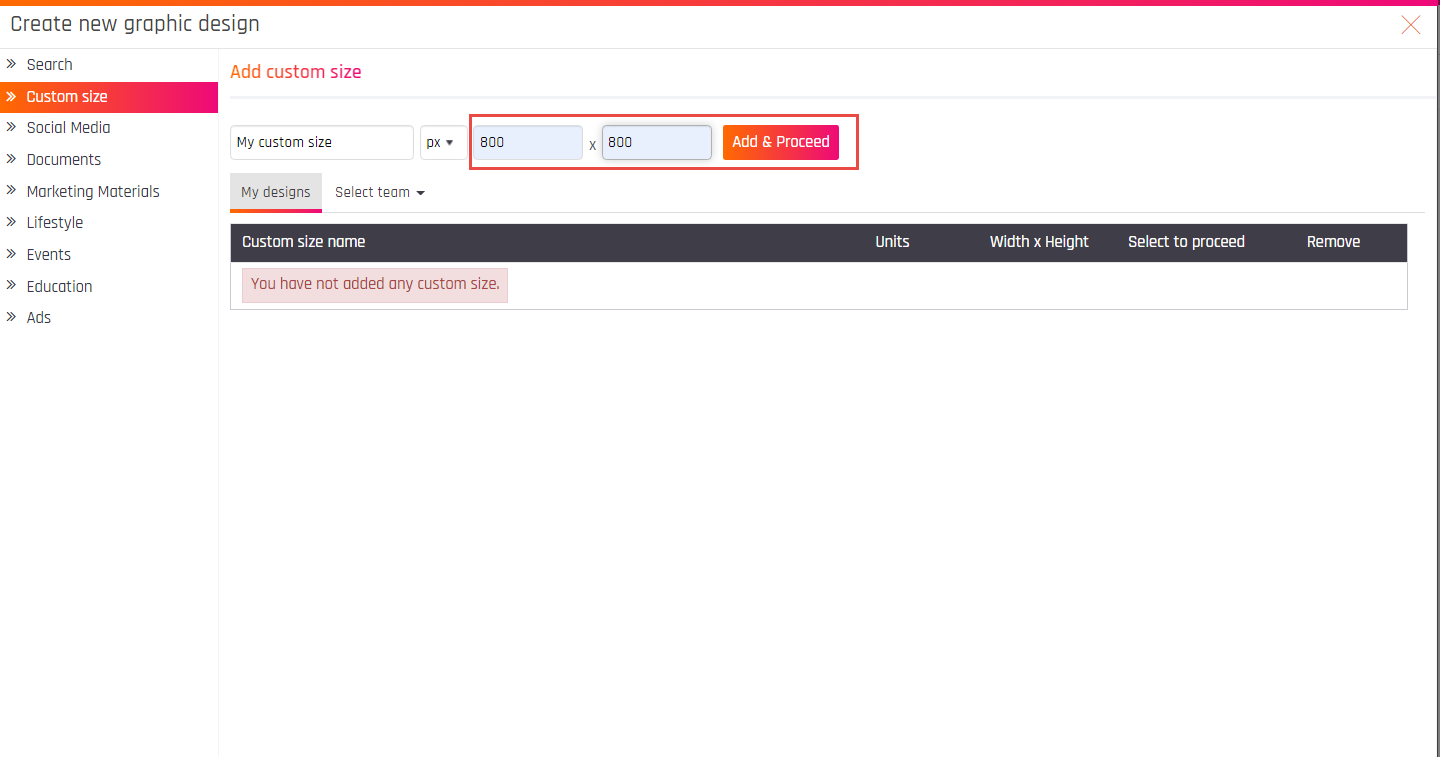Open the Marketing Materials category
This screenshot has width=1440, height=757.
coord(93,191)
